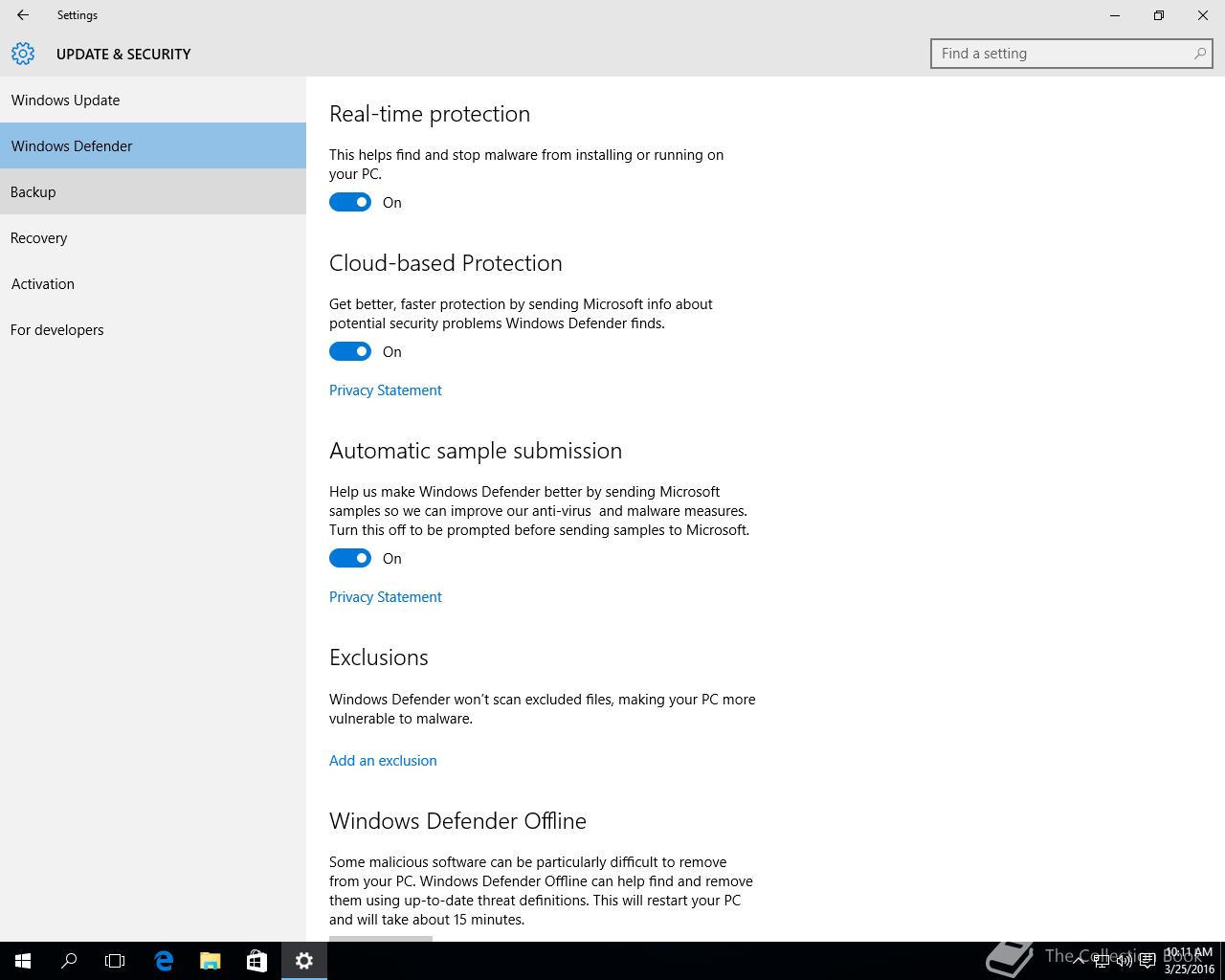This screenshot has width=1225, height=980.
Task: Click the Add an exclusion link
Action: (x=383, y=760)
